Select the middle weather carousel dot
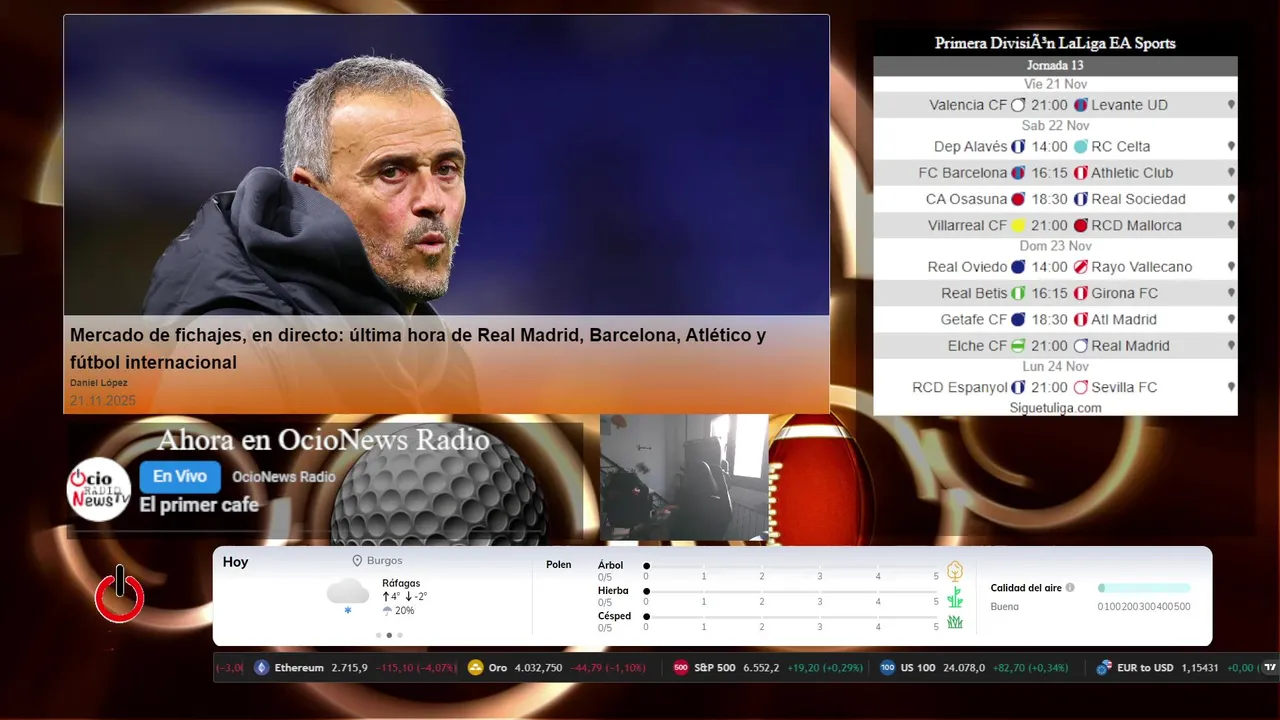The width and height of the screenshot is (1280, 720). point(389,635)
